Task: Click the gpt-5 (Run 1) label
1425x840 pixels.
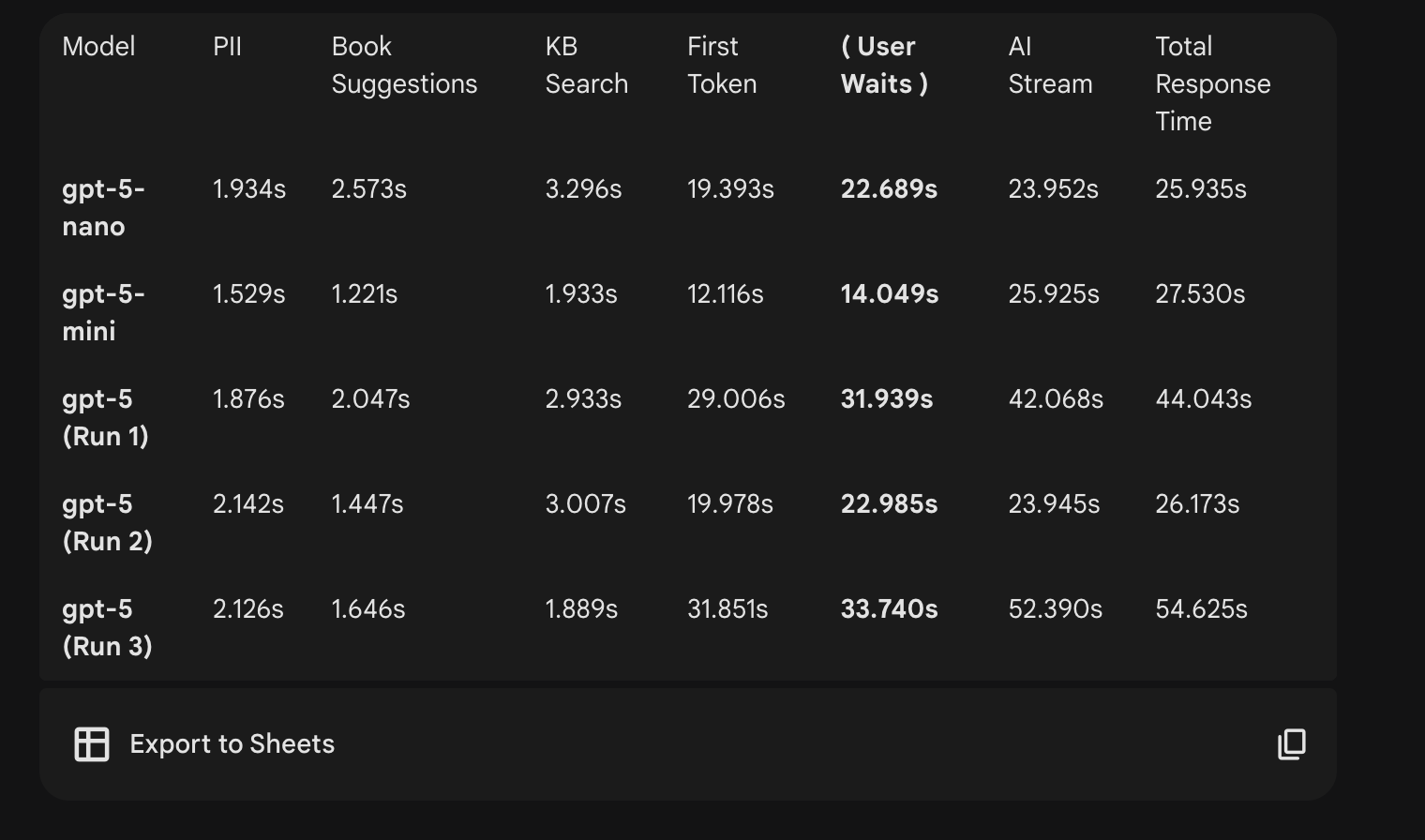Action: click(x=105, y=418)
